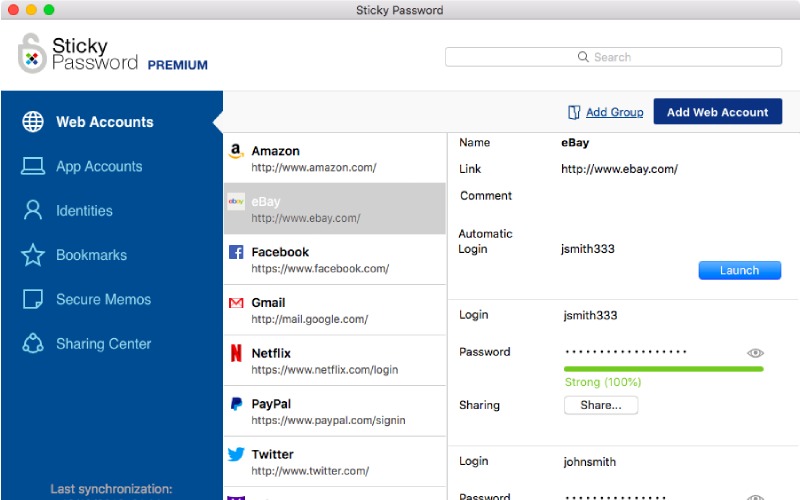800x500 pixels.
Task: Select the Gmail account entry
Action: tap(335, 310)
